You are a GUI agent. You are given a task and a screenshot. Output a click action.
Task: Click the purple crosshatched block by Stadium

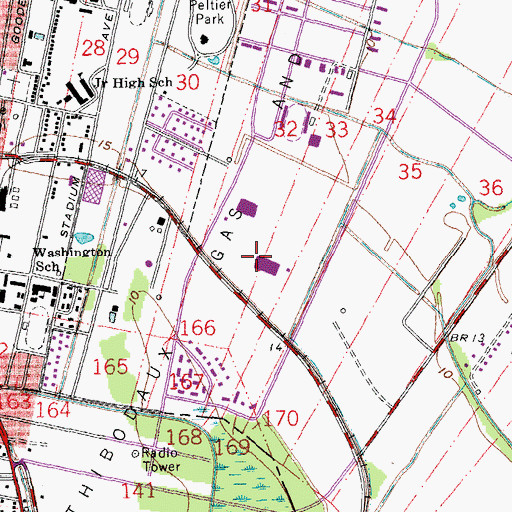coord(94,186)
